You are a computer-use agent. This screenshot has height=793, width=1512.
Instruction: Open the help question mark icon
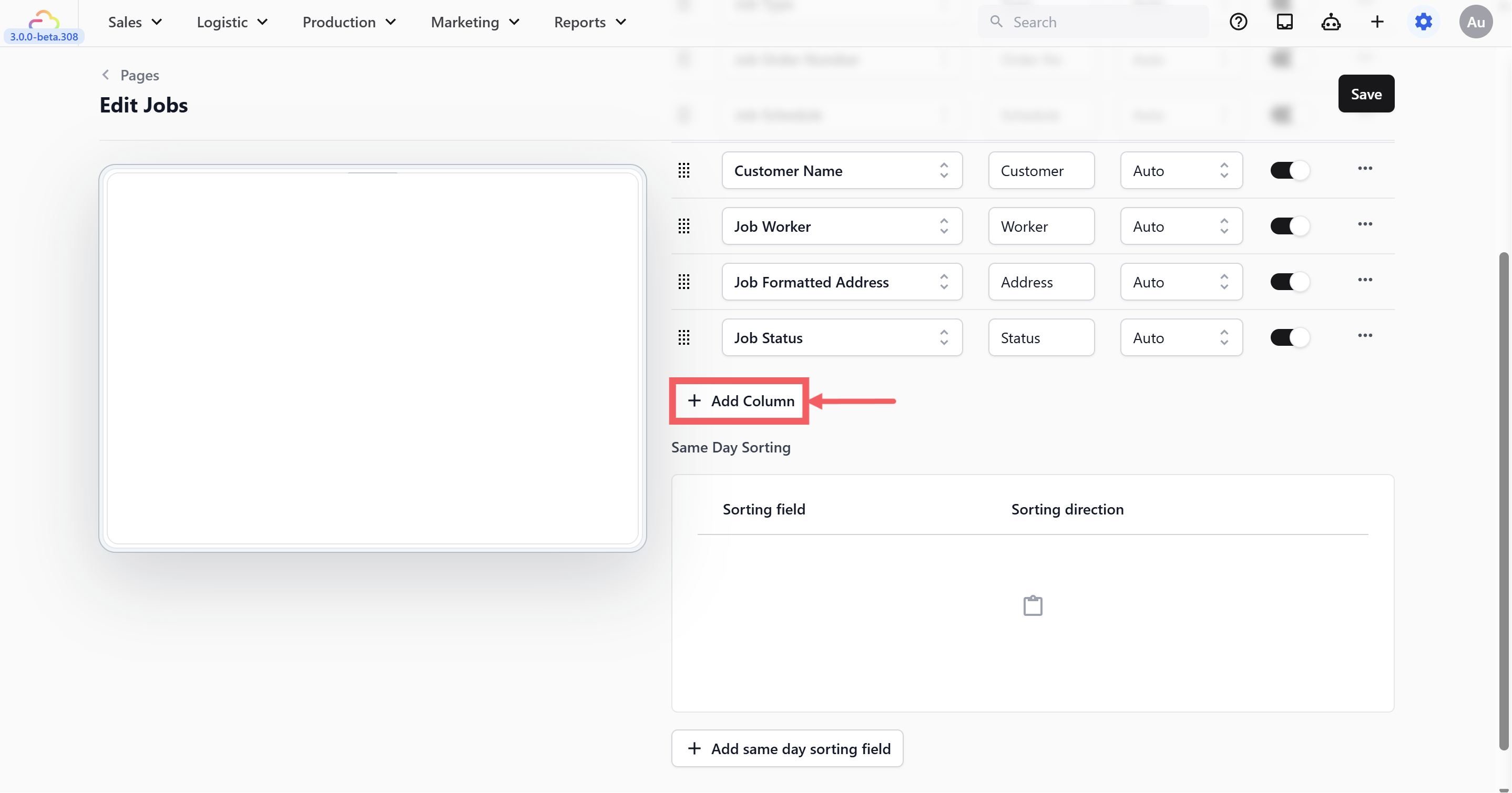coord(1239,22)
